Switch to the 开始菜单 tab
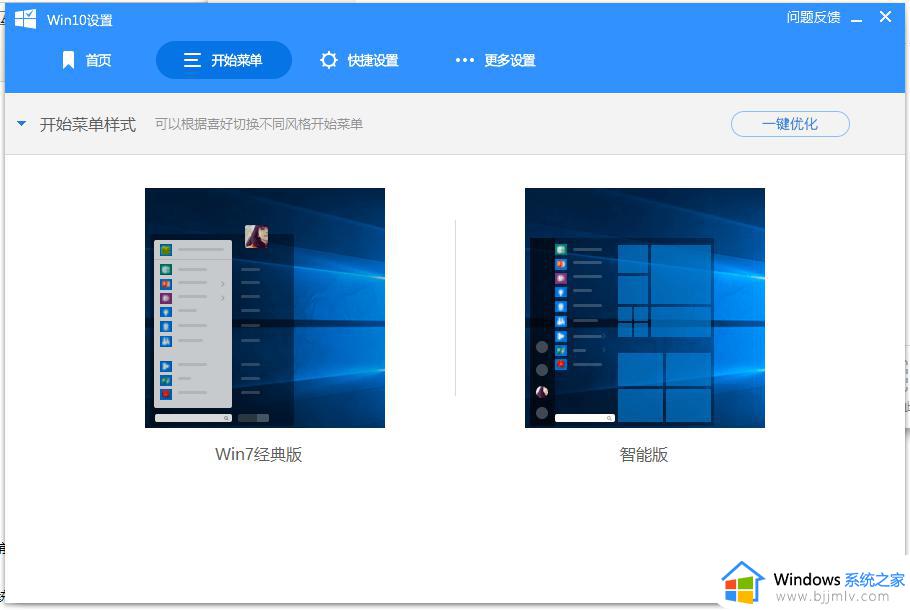This screenshot has height=610, width=910. [x=223, y=60]
